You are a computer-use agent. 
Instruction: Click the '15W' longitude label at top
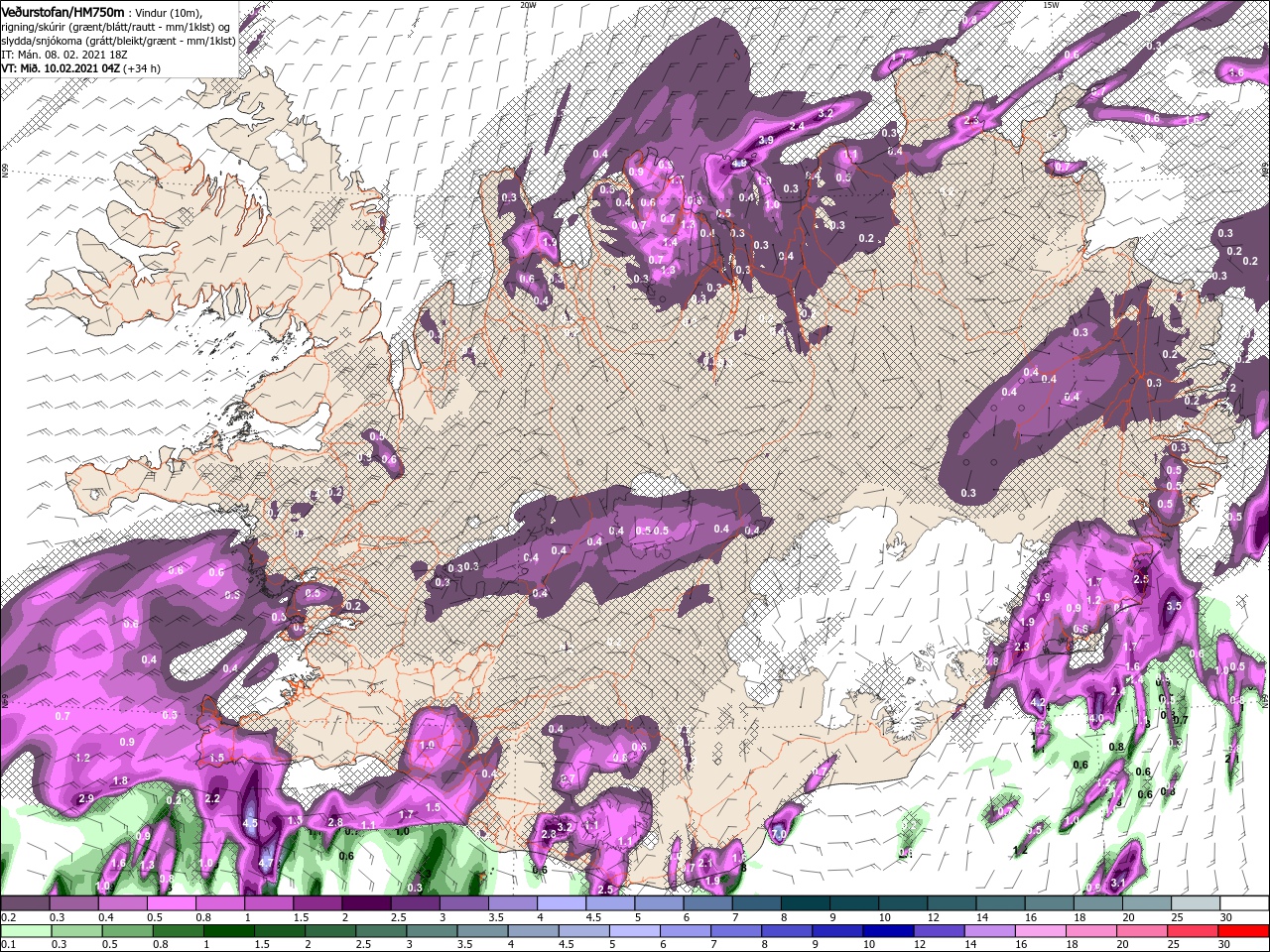coord(1051,5)
